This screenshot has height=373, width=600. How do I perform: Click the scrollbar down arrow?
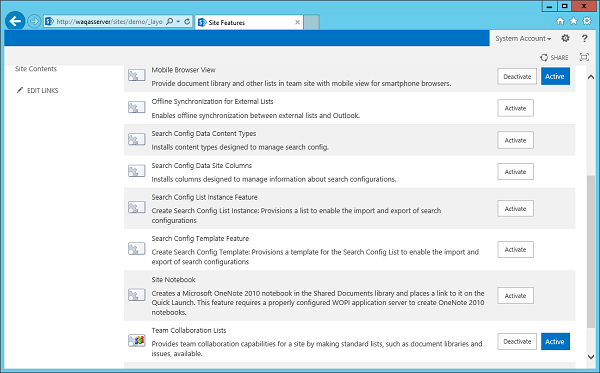tap(591, 357)
